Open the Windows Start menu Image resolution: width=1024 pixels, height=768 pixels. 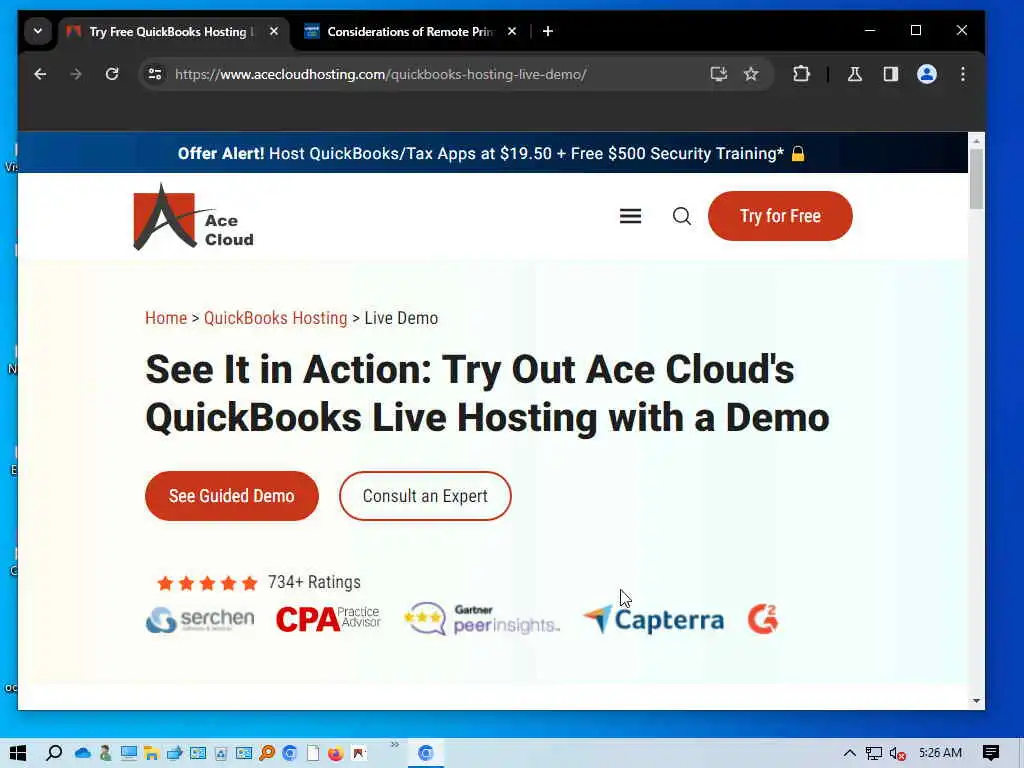[x=18, y=753]
